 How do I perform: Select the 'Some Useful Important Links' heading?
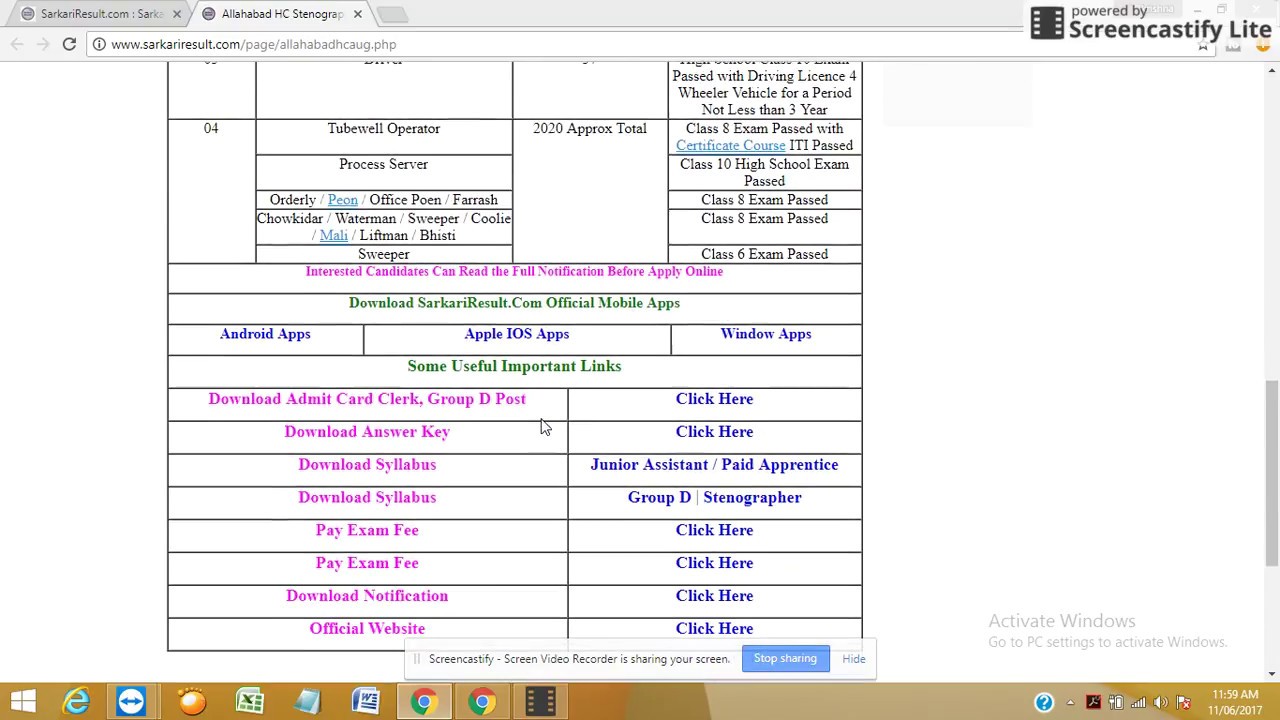pos(514,366)
